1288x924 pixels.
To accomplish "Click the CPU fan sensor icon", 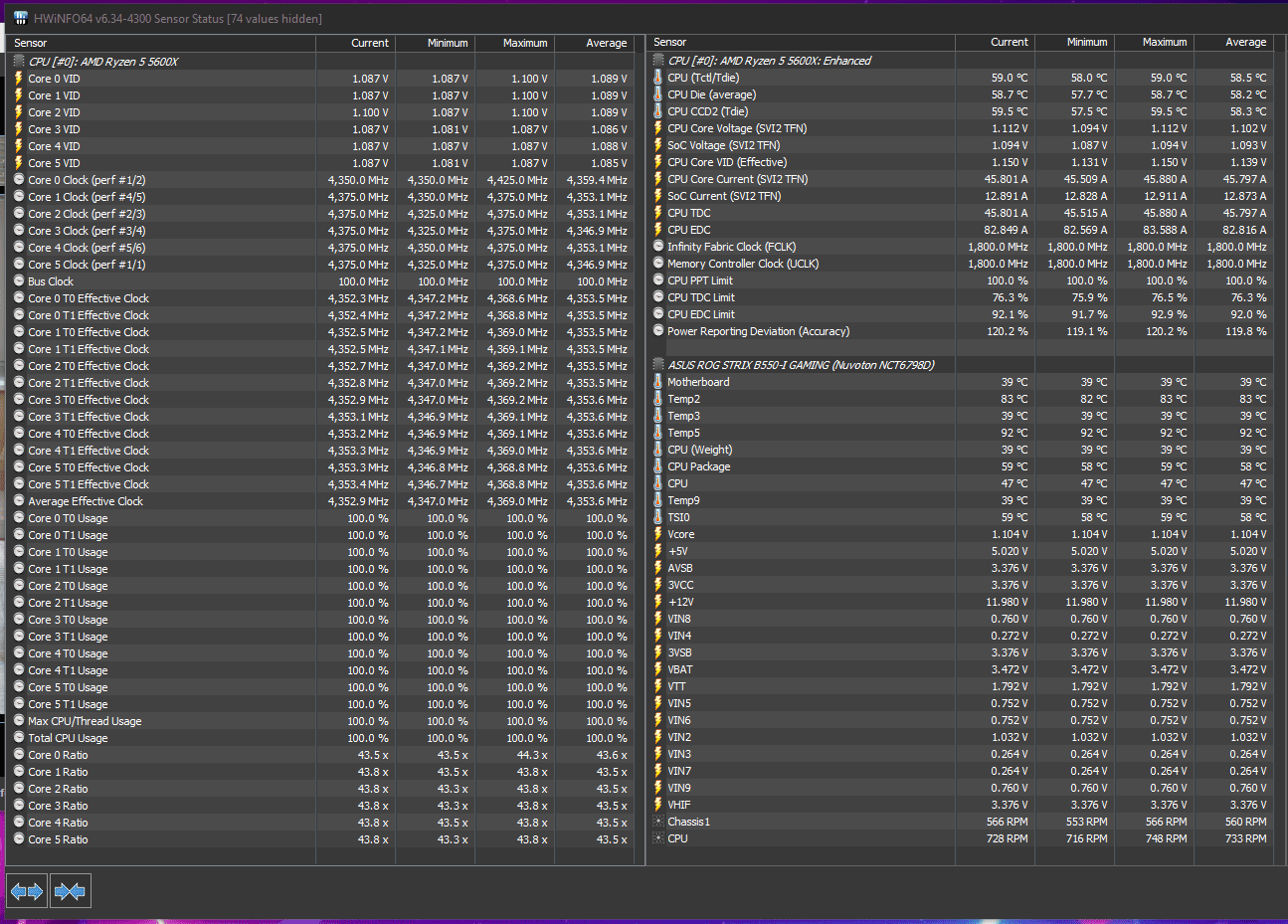I will tap(658, 838).
